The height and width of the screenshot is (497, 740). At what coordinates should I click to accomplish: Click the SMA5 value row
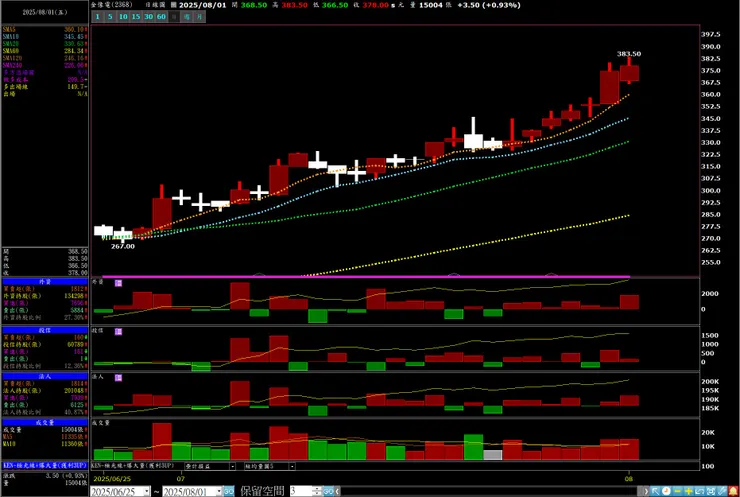click(x=45, y=29)
